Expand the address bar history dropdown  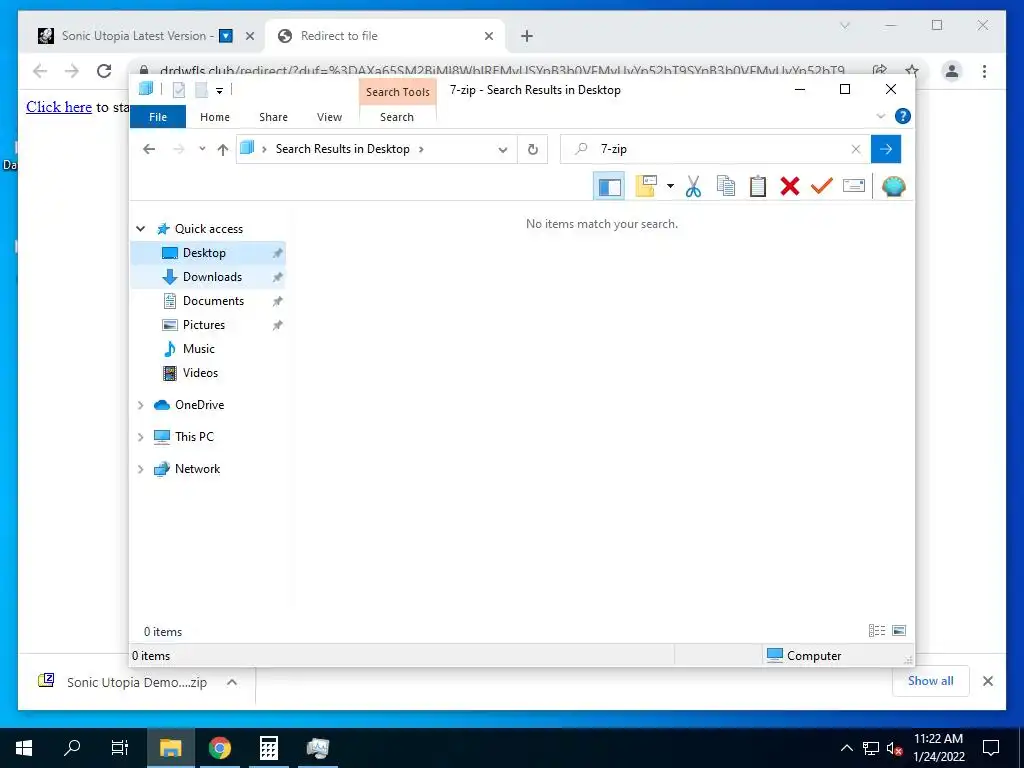(x=503, y=150)
